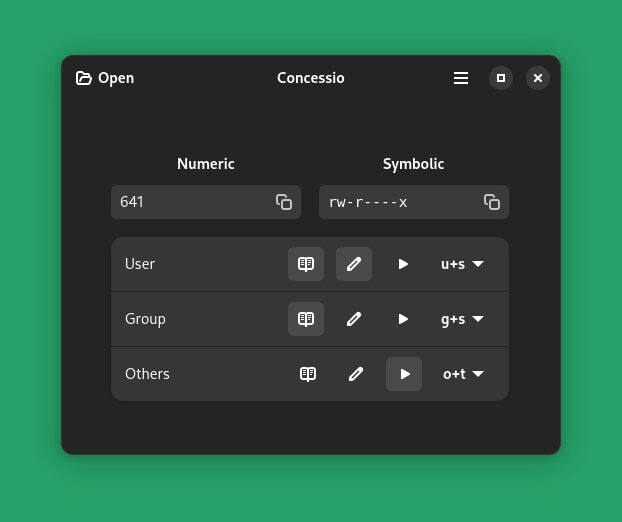This screenshot has width=622, height=522.
Task: Toggle execute permission for Group
Action: tap(403, 319)
